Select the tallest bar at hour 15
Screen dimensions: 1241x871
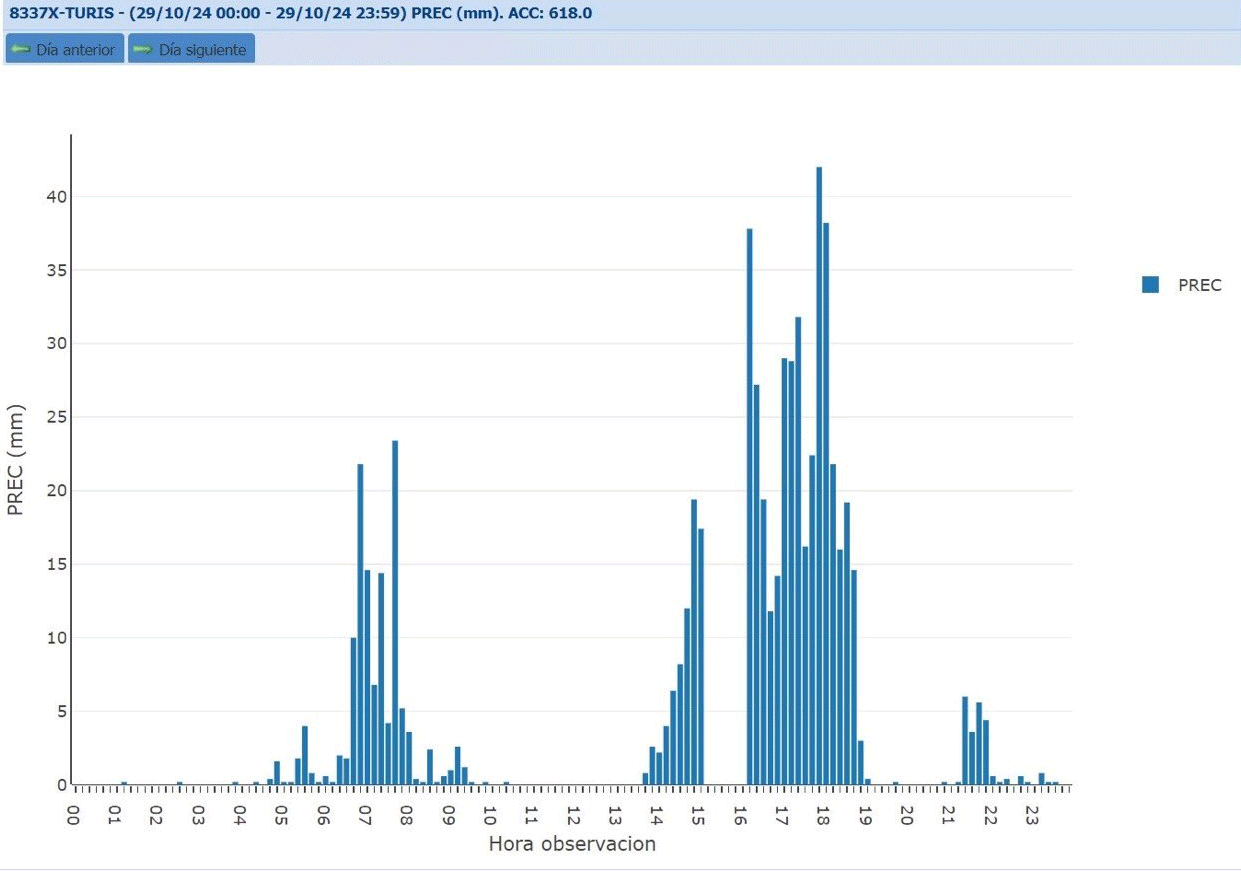(694, 642)
